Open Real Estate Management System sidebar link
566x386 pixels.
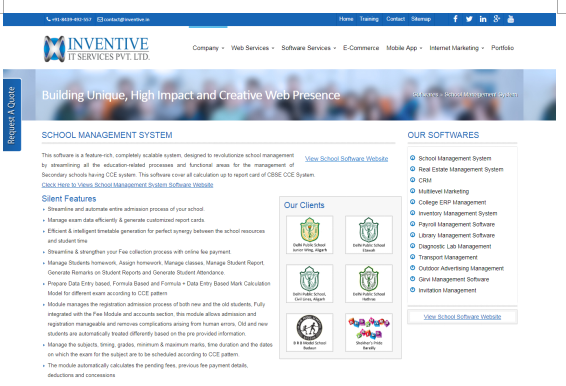pos(461,169)
